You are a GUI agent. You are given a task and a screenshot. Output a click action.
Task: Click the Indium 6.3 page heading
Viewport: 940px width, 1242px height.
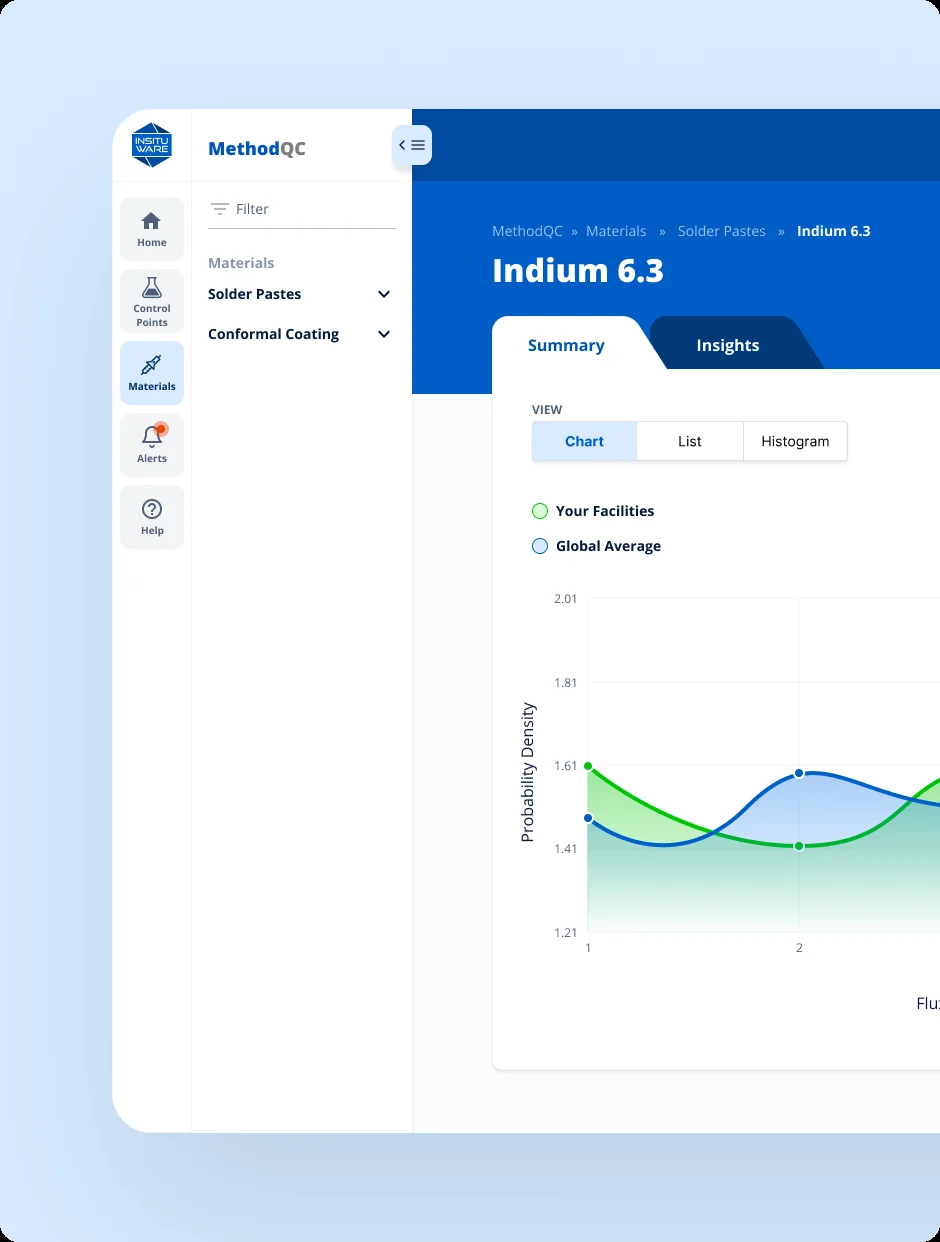coord(578,271)
